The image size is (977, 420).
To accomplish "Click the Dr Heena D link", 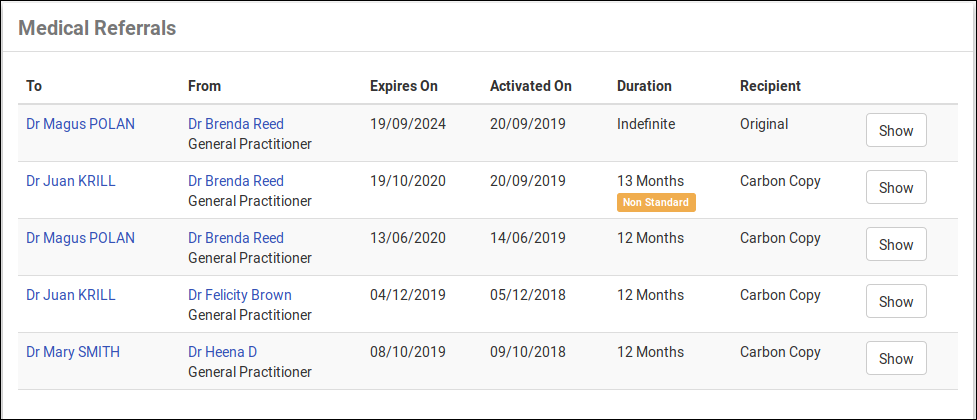I will coord(223,352).
